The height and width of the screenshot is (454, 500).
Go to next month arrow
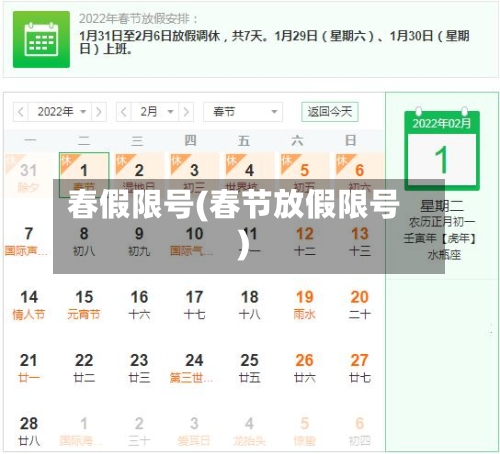pyautogui.click(x=186, y=112)
